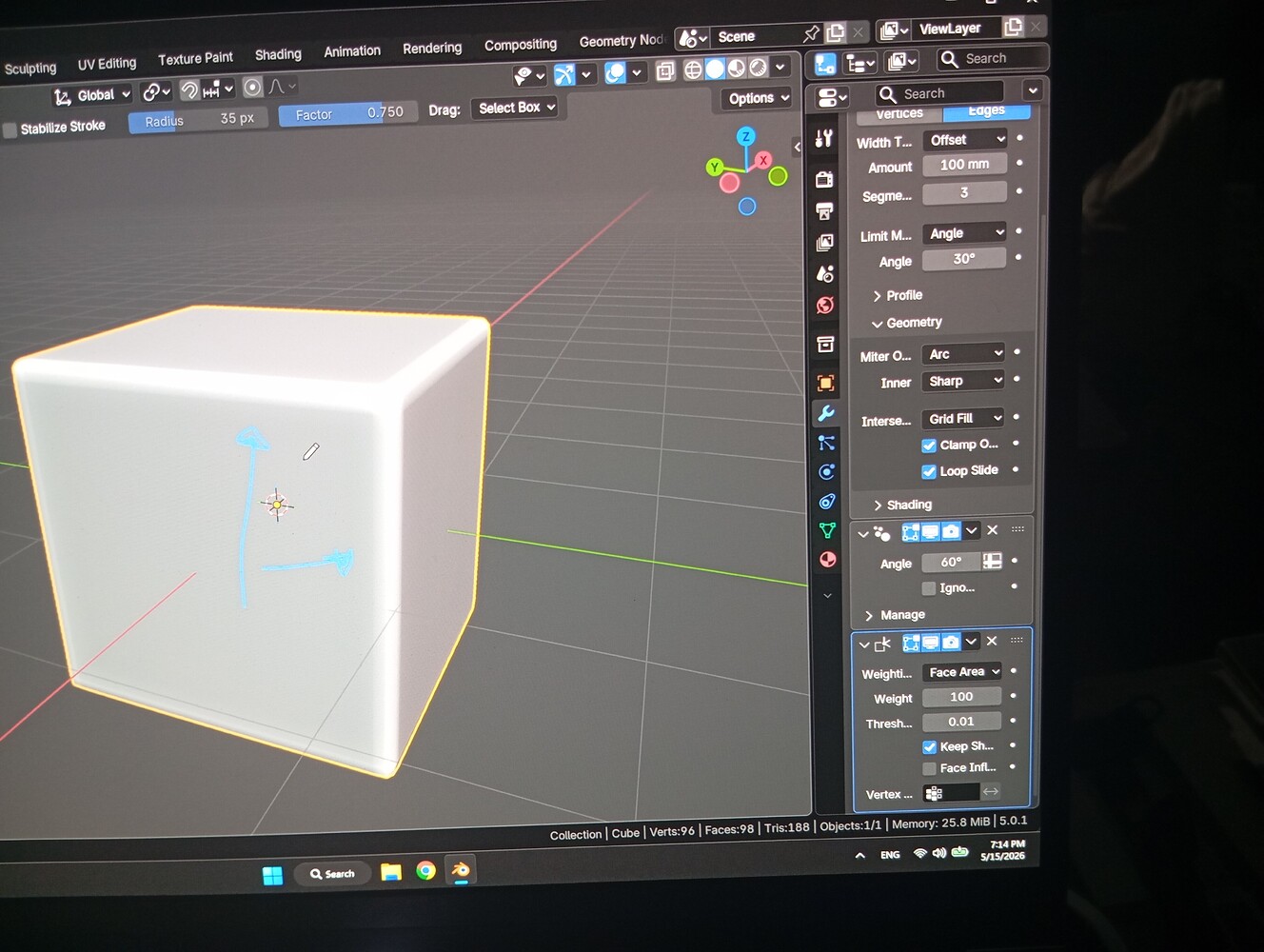Open the Miter Outer Arc dropdown

tap(963, 354)
